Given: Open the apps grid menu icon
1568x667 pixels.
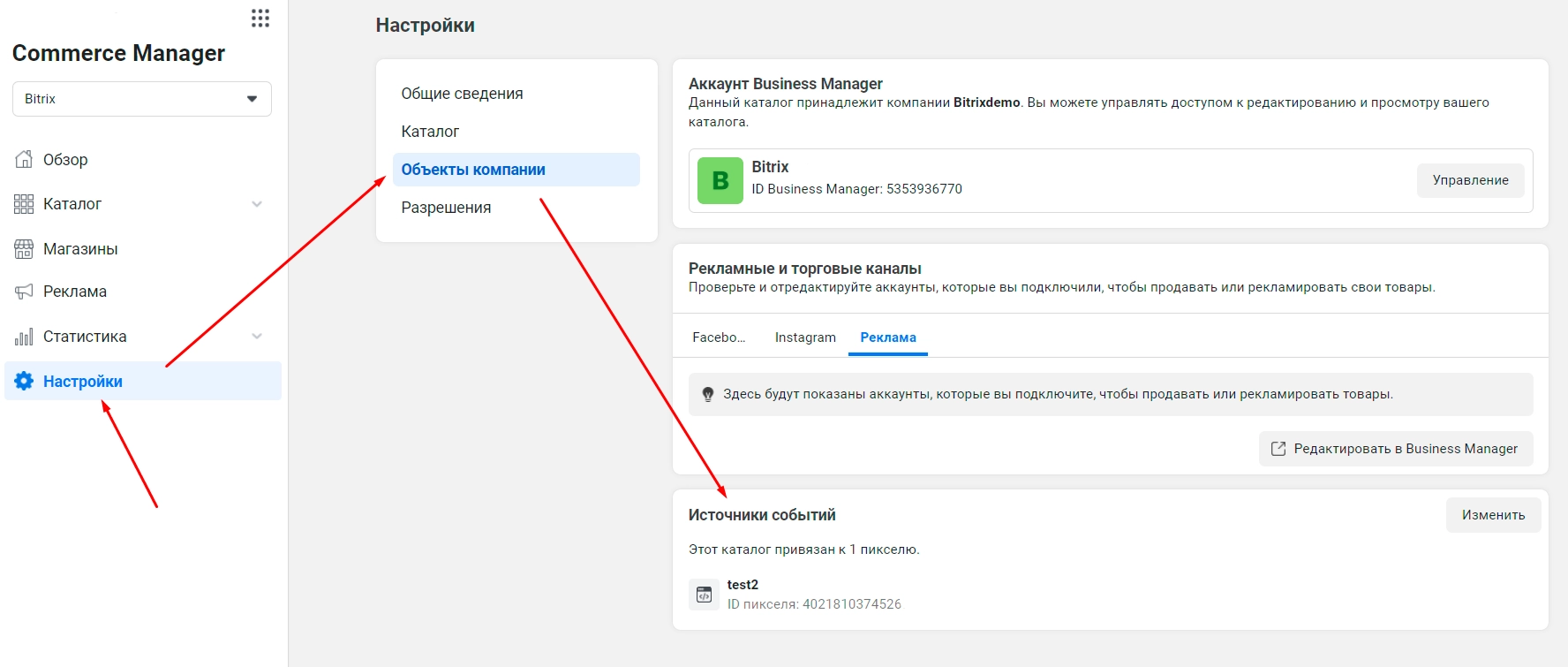Looking at the screenshot, I should pos(260,18).
